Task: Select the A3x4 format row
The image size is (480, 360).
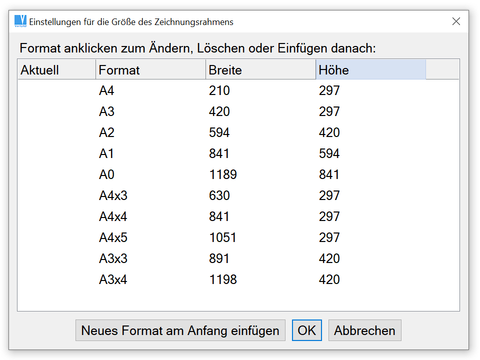Action: (238, 279)
